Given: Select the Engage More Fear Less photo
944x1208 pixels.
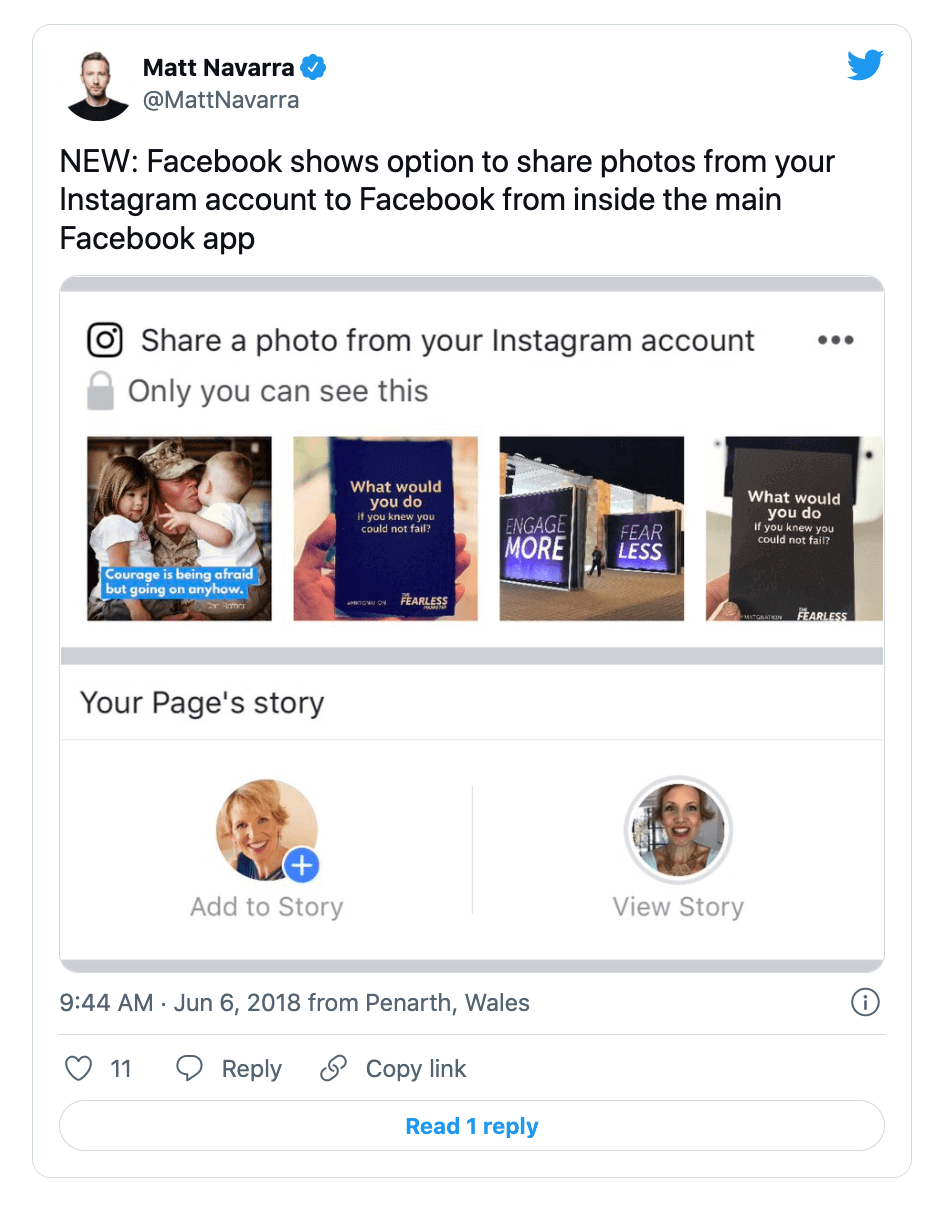Looking at the screenshot, I should tap(592, 528).
